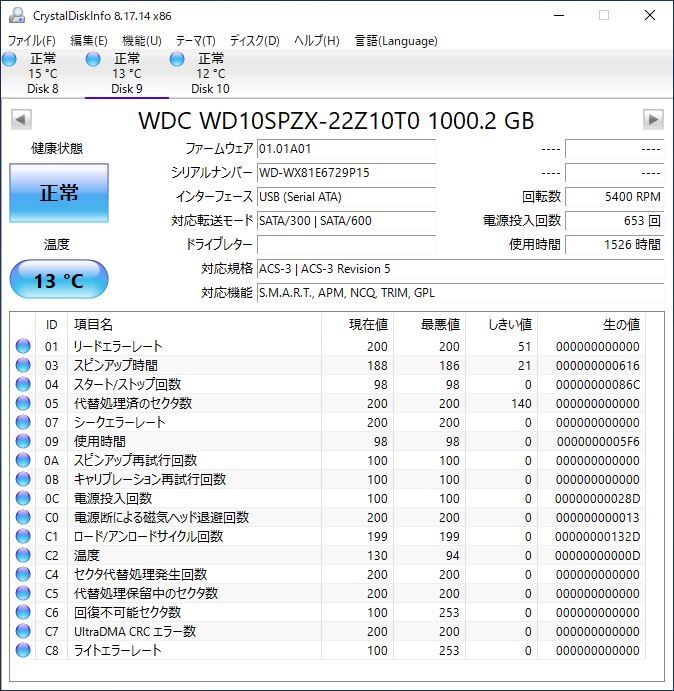Select the ロード/アンロードサイクル回数 attribute name

pyautogui.click(x=148, y=536)
